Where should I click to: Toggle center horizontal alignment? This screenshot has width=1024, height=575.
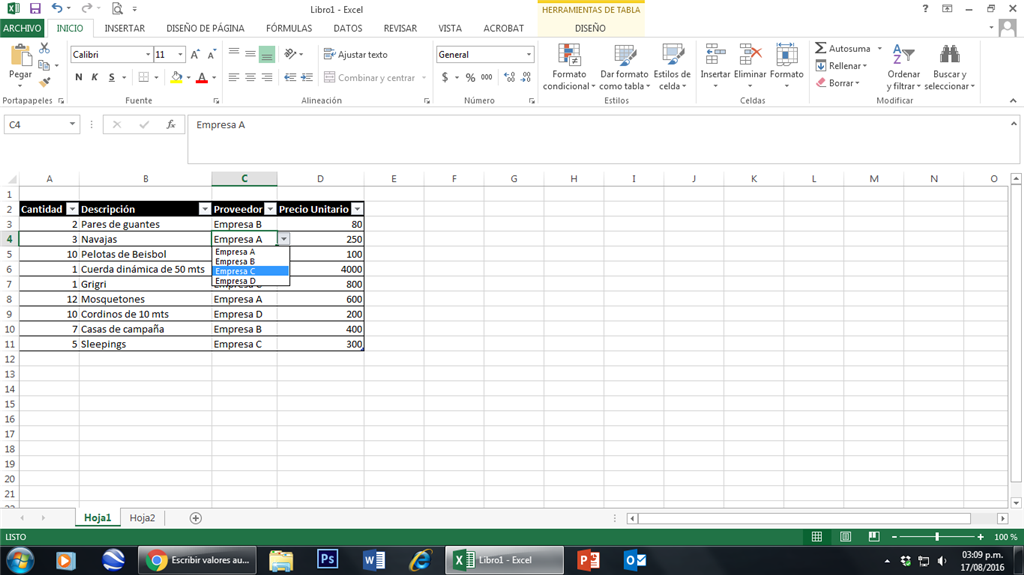tap(250, 77)
